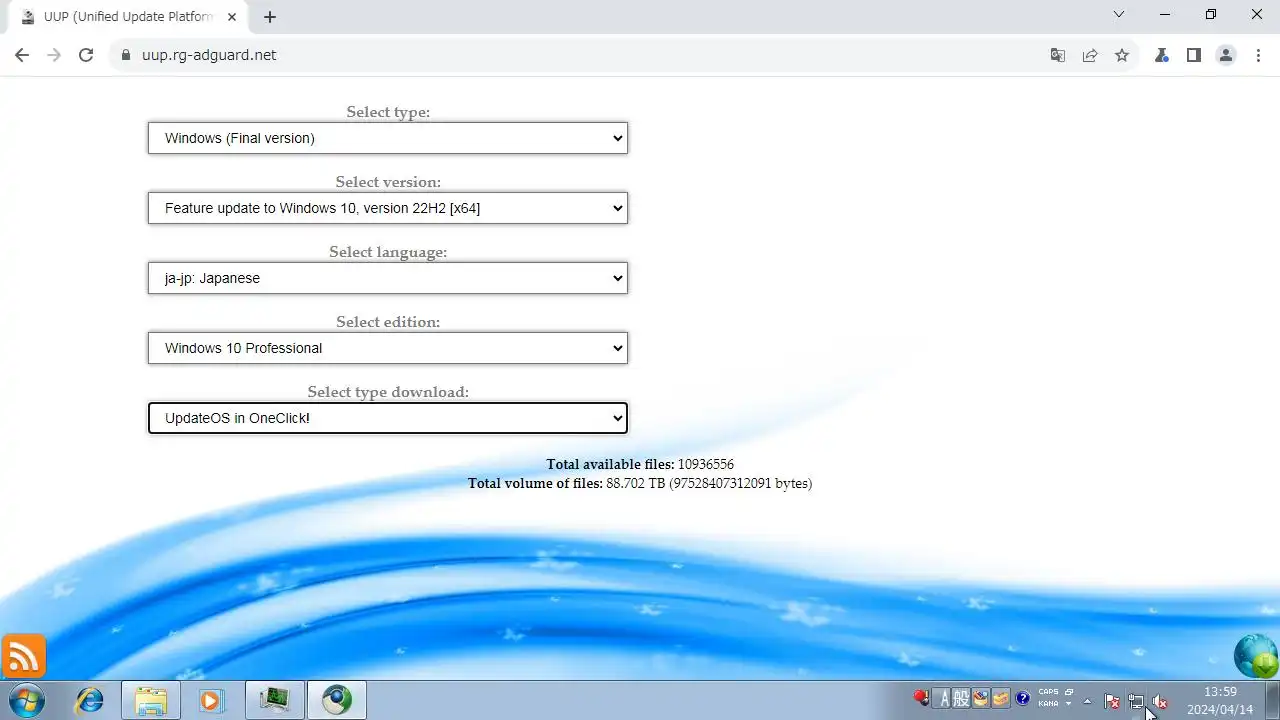Share this page via the share icon
The height and width of the screenshot is (720, 1280).
point(1090,55)
